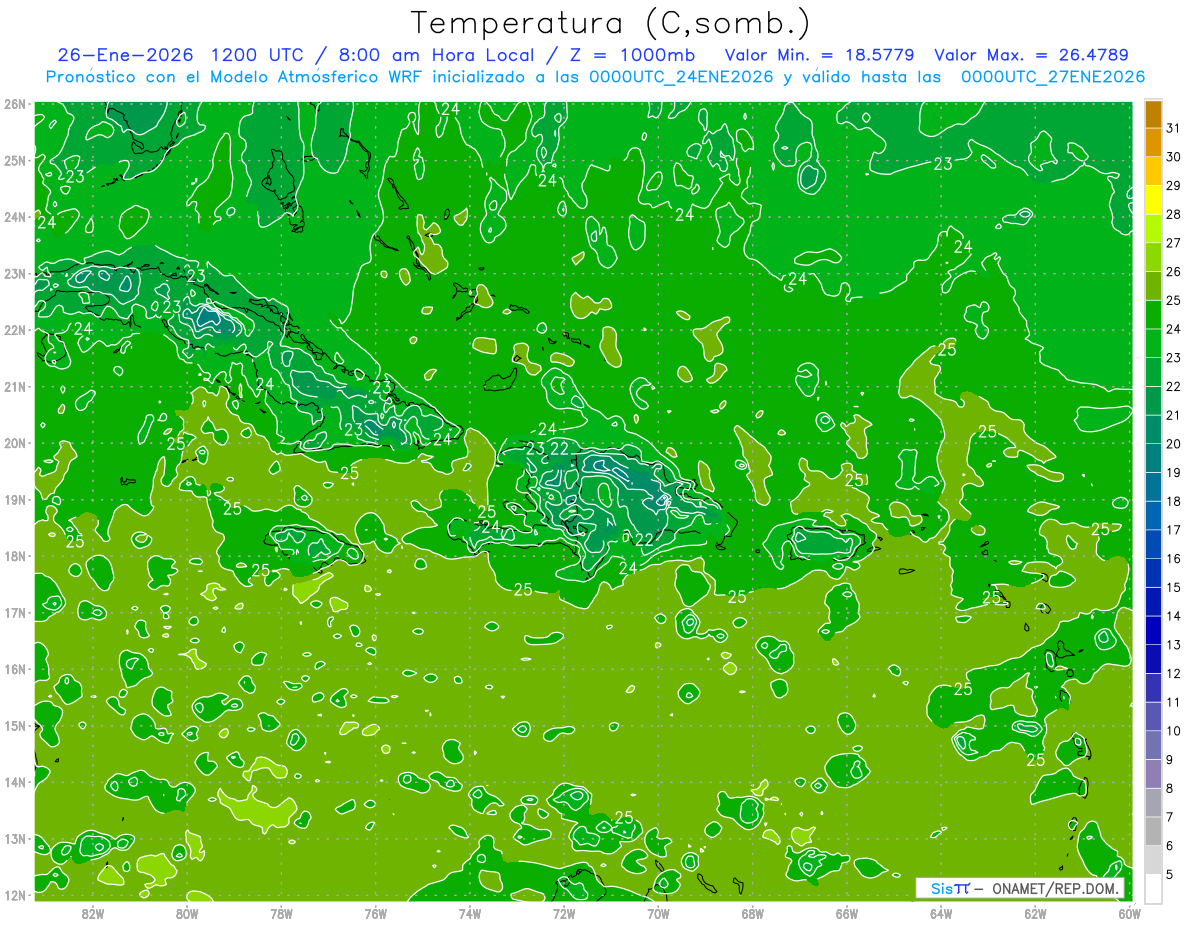Select the legend segment between 19 and 20
Image resolution: width=1200 pixels, height=927 pixels.
tap(1153, 459)
